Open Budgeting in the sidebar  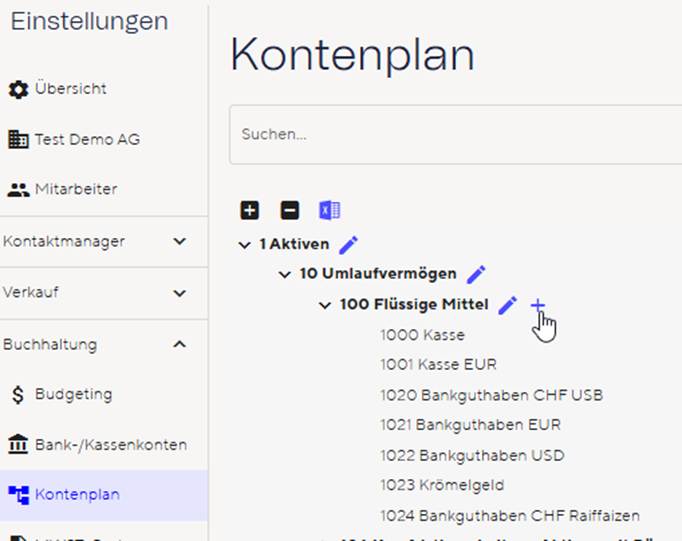point(72,394)
